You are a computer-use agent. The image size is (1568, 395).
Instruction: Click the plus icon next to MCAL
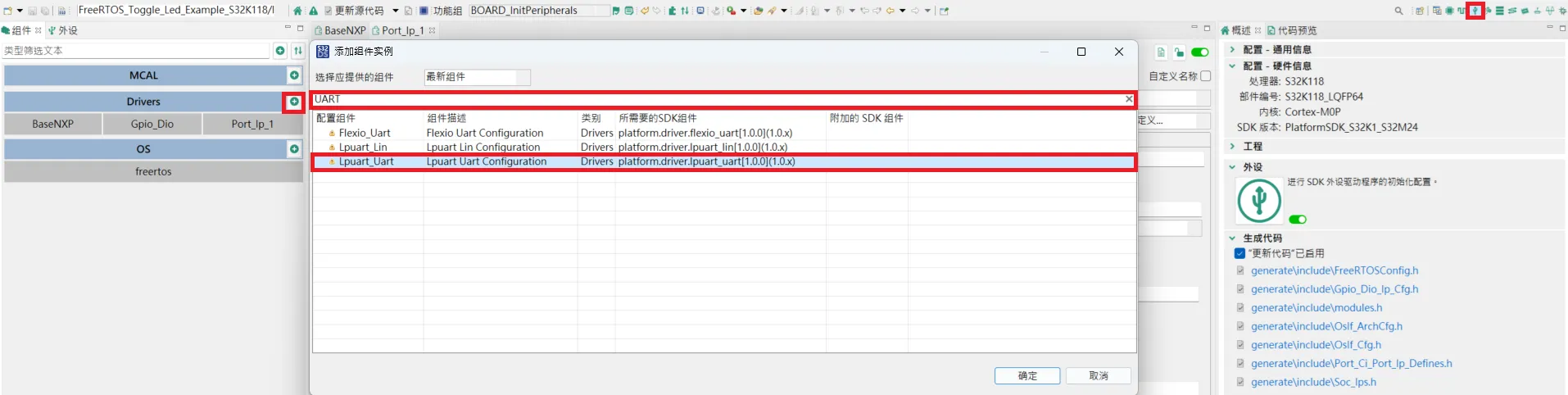point(294,75)
